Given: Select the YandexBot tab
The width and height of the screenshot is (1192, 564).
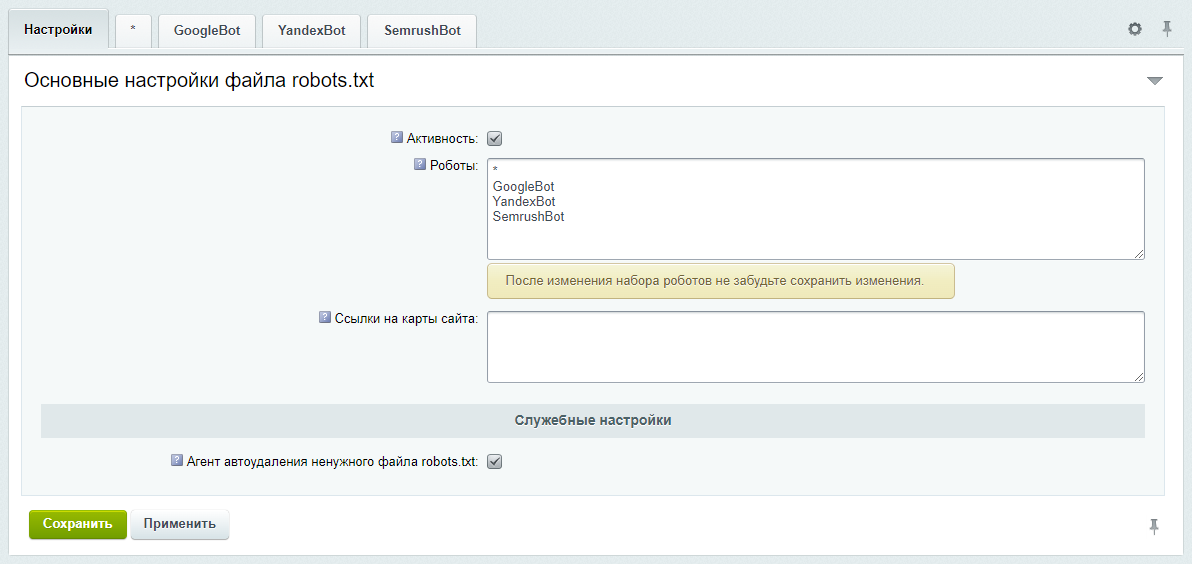Looking at the screenshot, I should (x=311, y=31).
